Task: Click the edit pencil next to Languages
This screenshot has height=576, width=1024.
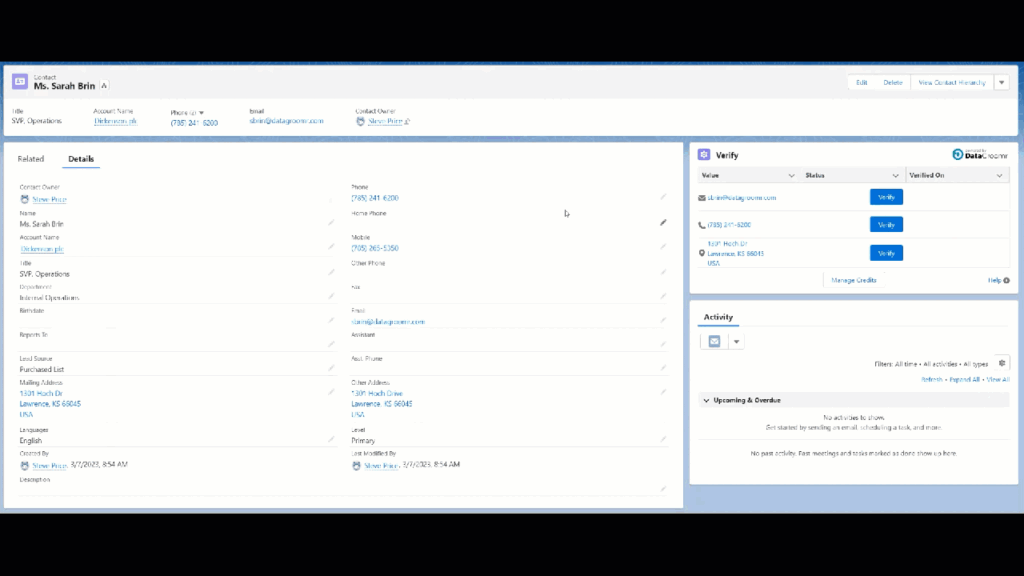Action: click(x=331, y=439)
